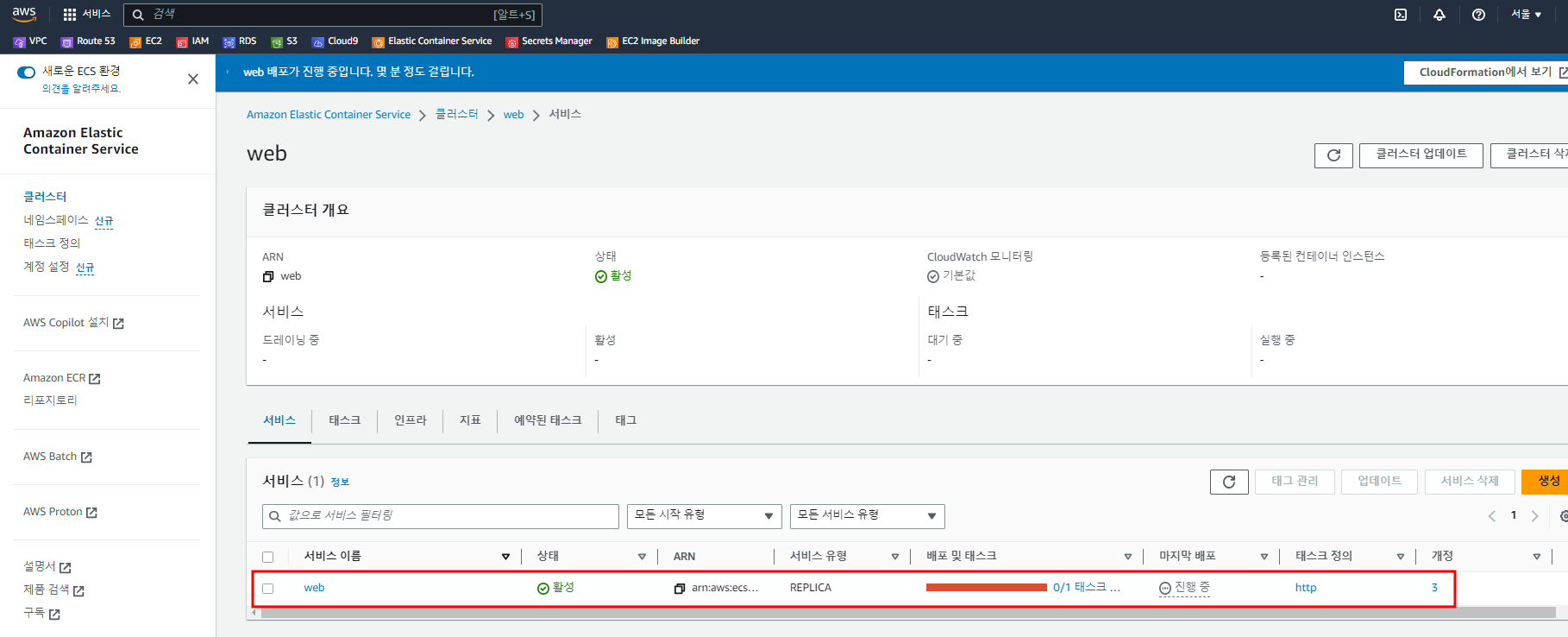Sort by 마지막 배포 column arrow

point(1264,557)
